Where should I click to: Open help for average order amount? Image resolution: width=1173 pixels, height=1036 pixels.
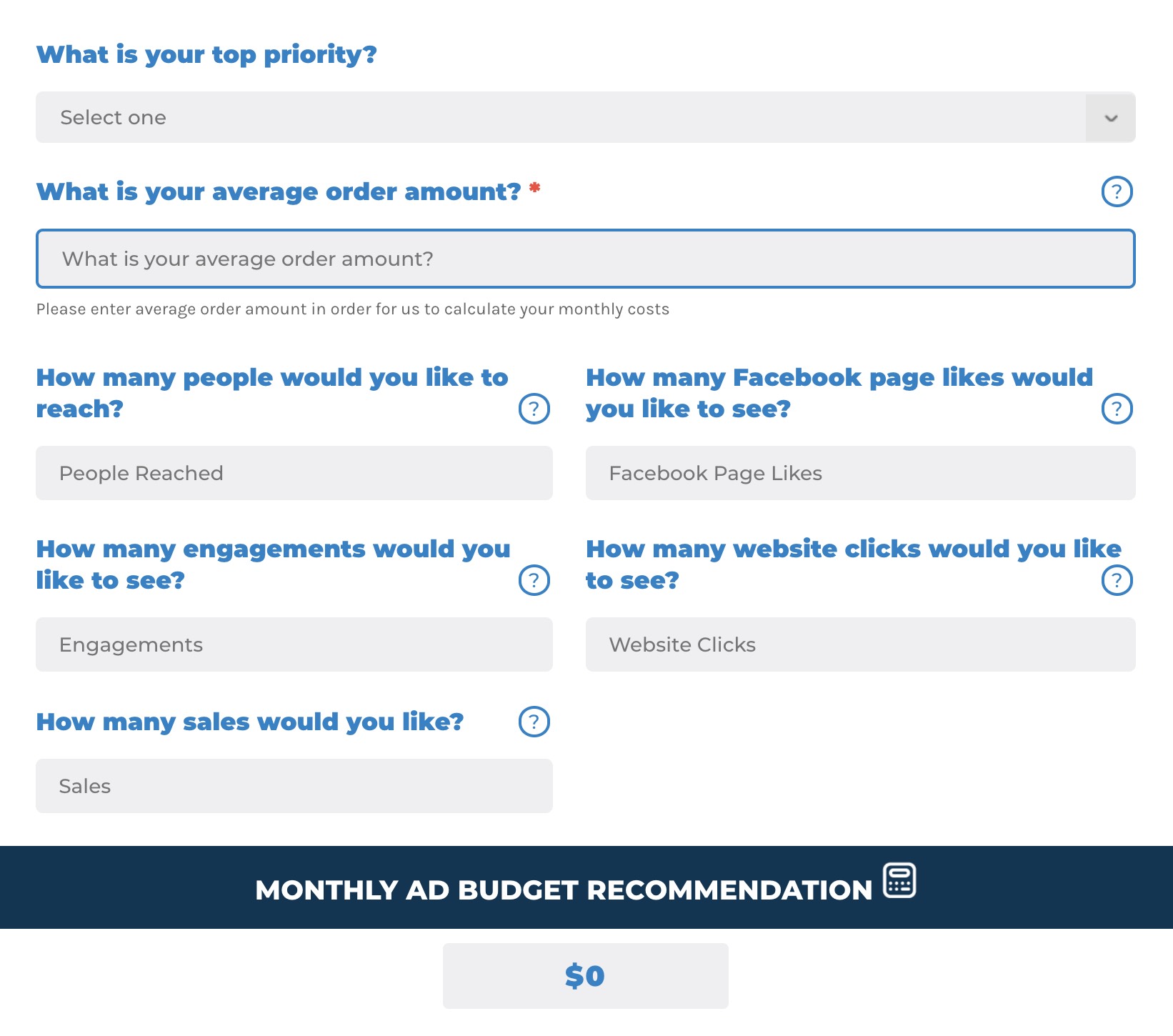(x=1117, y=191)
